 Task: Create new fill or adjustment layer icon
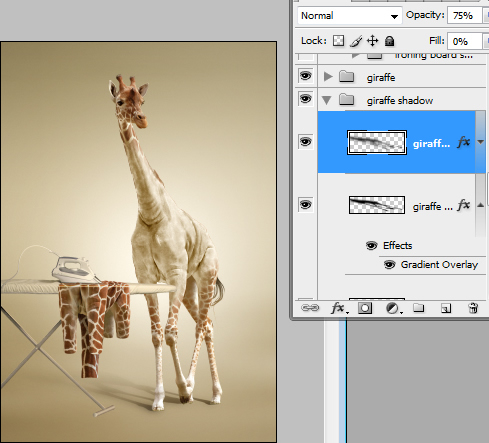[x=393, y=308]
